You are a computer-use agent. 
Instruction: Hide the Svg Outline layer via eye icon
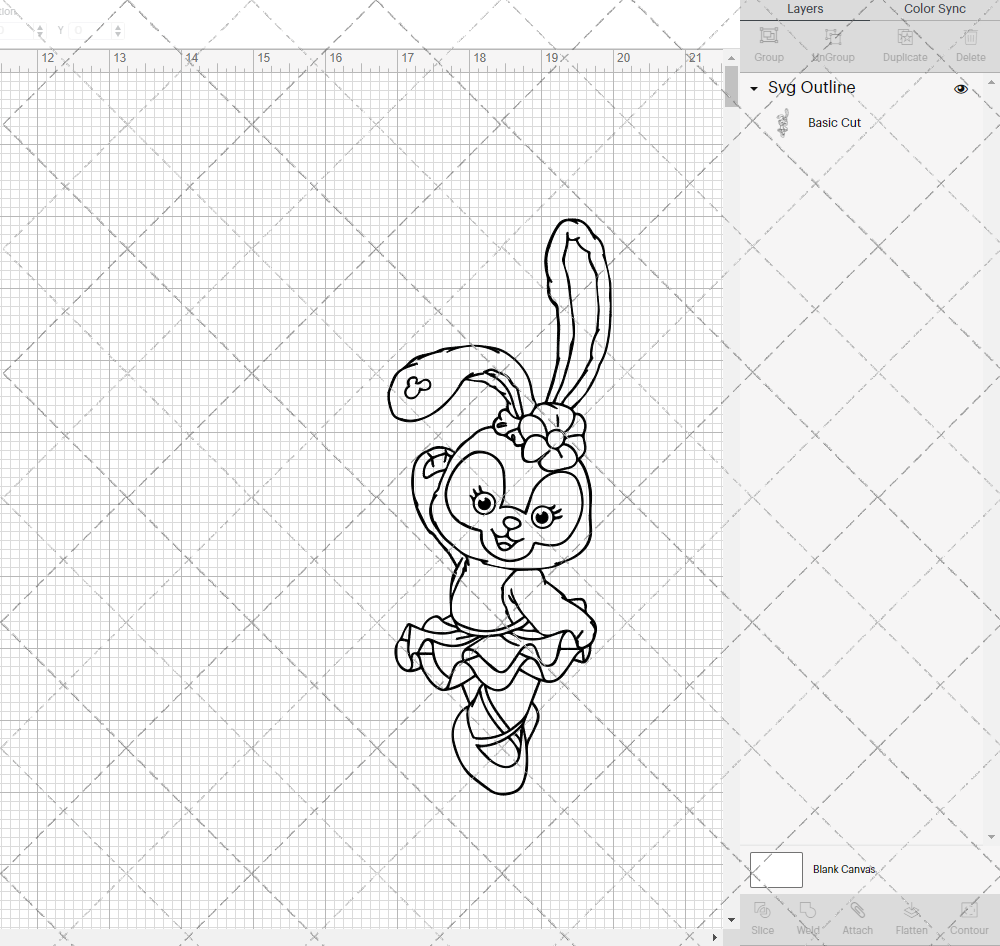(x=960, y=89)
